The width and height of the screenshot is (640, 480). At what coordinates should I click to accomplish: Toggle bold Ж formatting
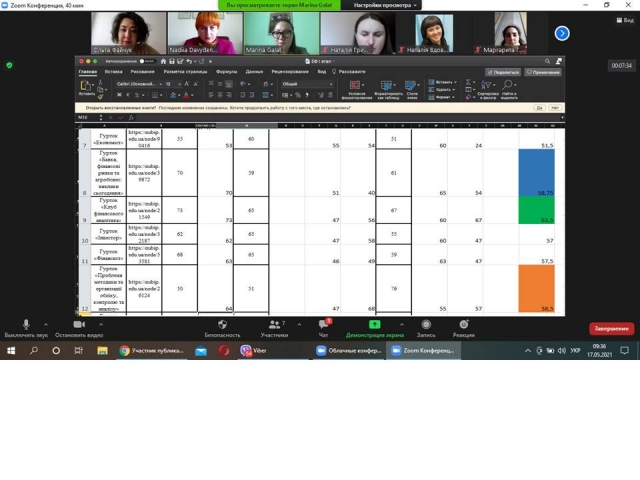coord(119,95)
